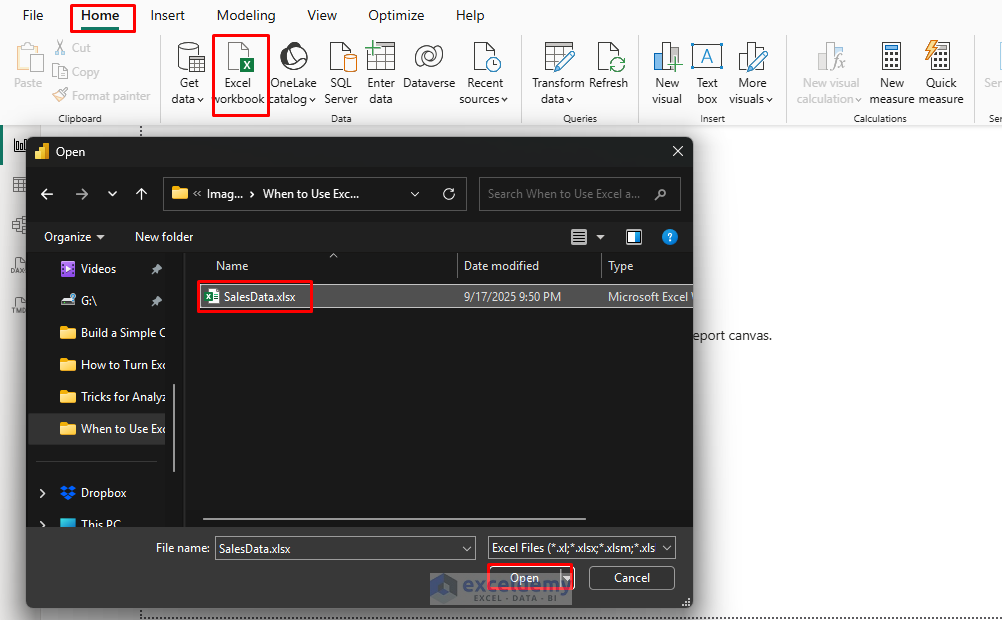
Task: Click Copy in Clipboard group
Action: [x=76, y=72]
